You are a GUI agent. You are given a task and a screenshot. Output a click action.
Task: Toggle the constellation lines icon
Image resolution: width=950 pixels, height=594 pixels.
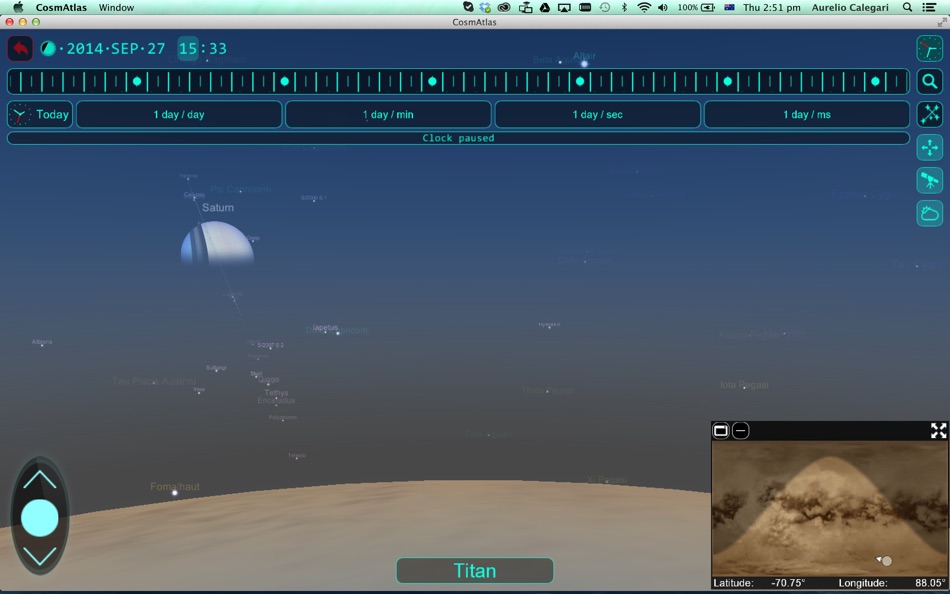pyautogui.click(x=929, y=114)
